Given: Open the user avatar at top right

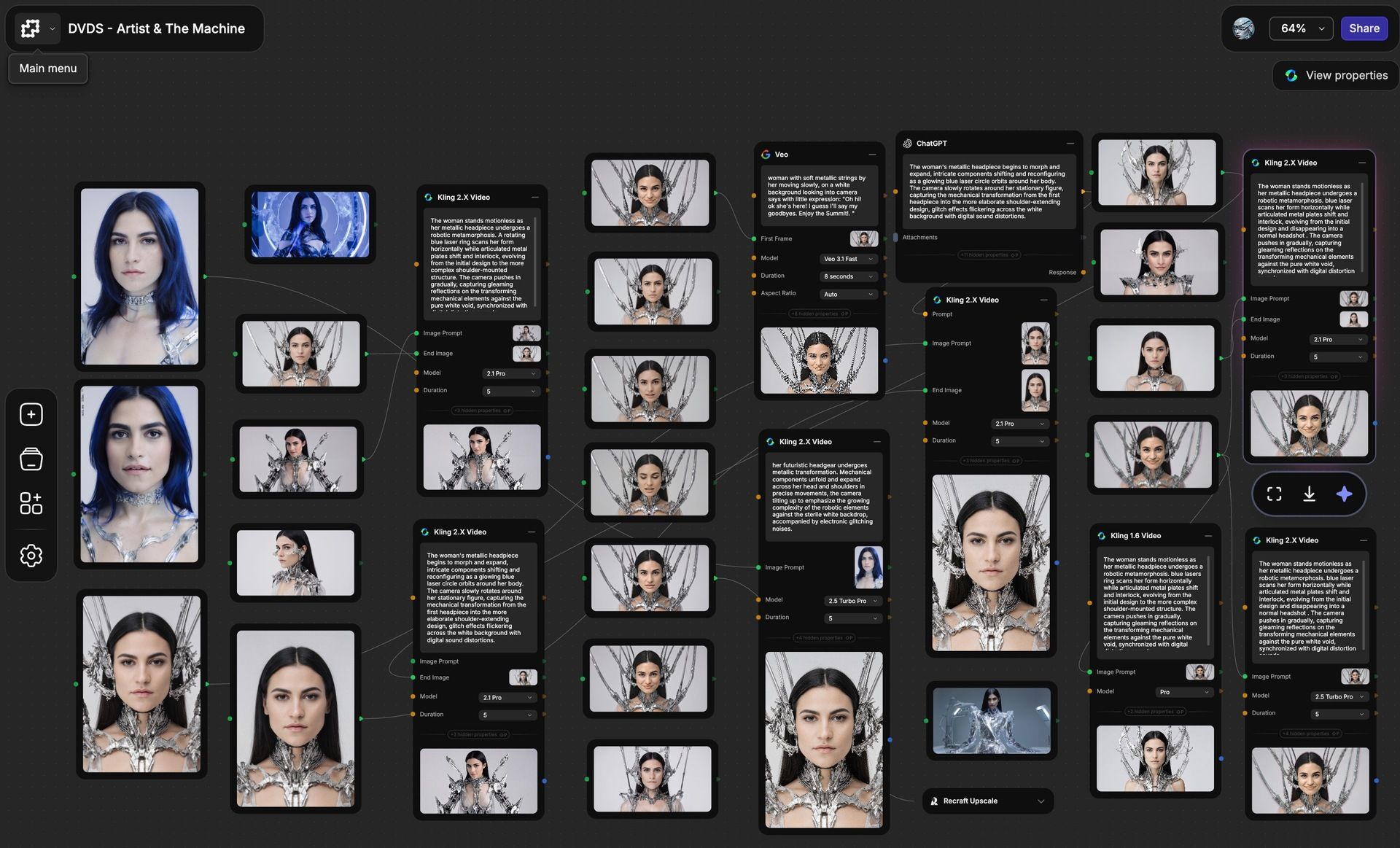Looking at the screenshot, I should tap(1243, 28).
